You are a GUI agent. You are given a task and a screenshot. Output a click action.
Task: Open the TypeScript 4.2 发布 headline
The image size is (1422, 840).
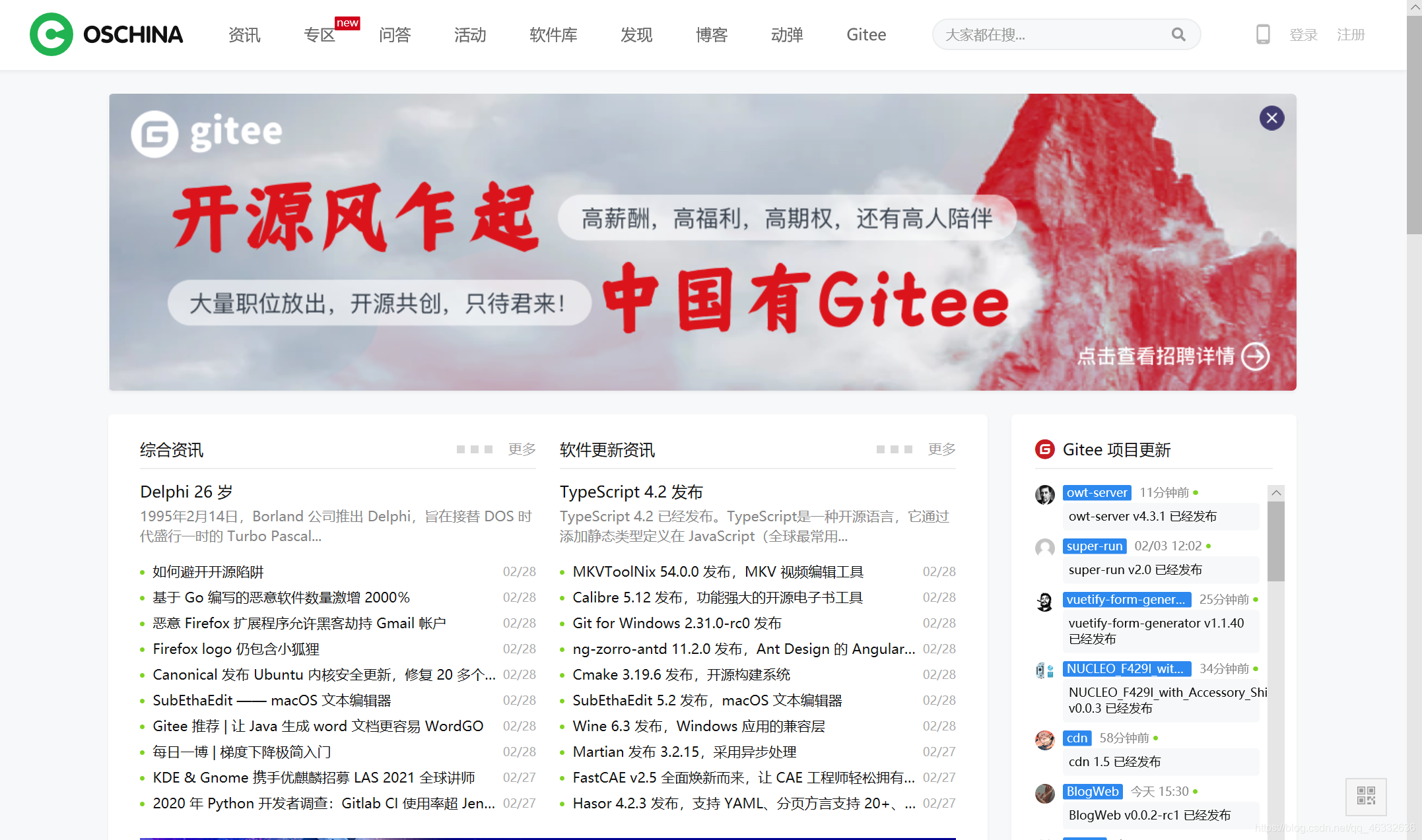point(631,492)
